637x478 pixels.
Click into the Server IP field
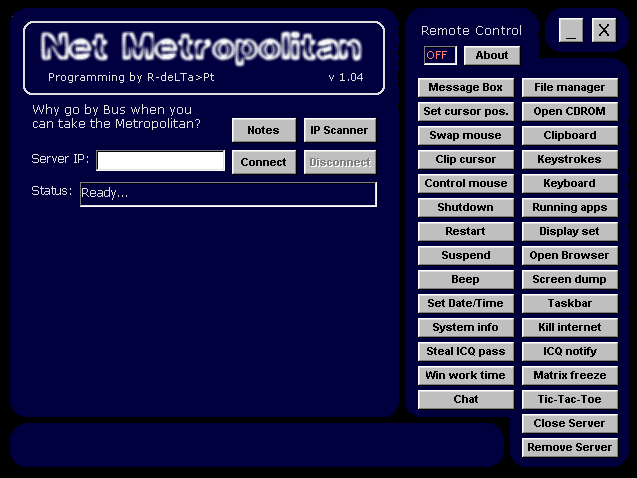click(x=161, y=161)
